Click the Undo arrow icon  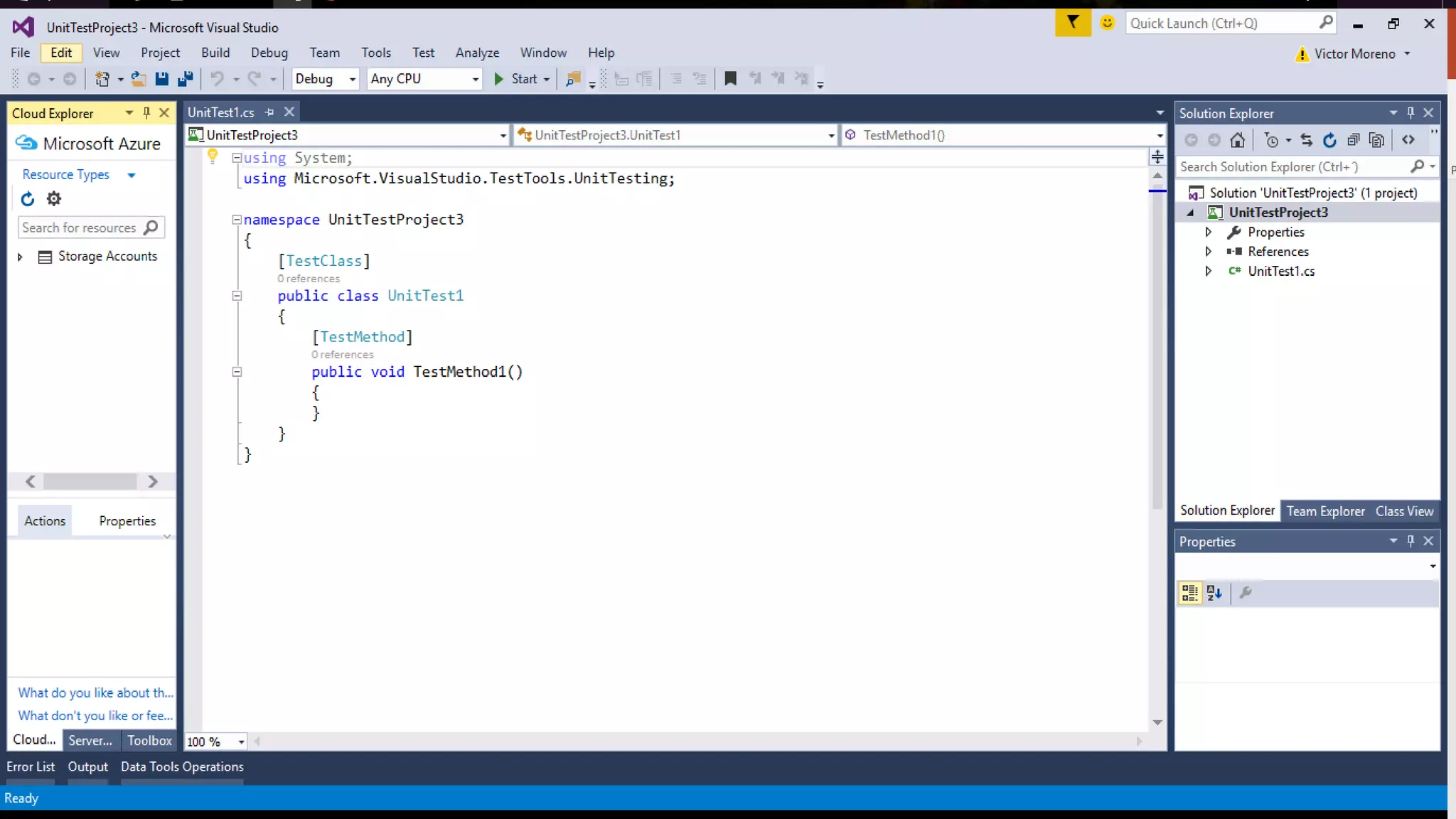point(218,79)
